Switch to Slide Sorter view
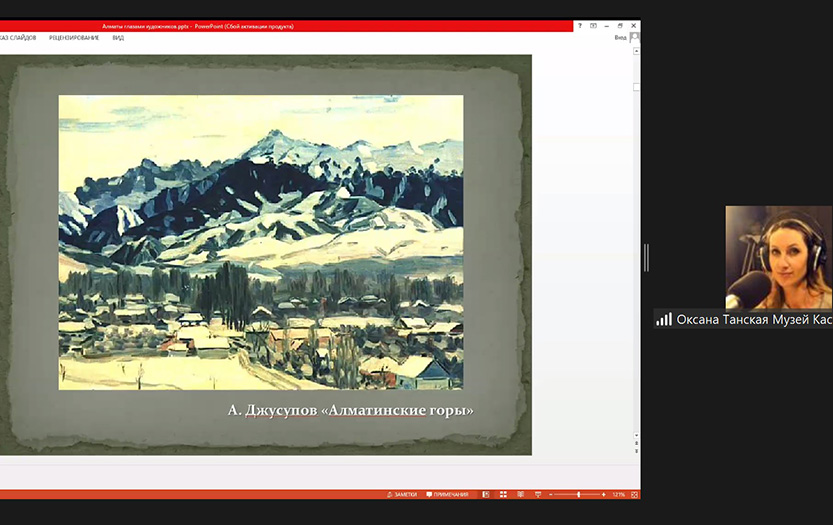 tap(504, 494)
